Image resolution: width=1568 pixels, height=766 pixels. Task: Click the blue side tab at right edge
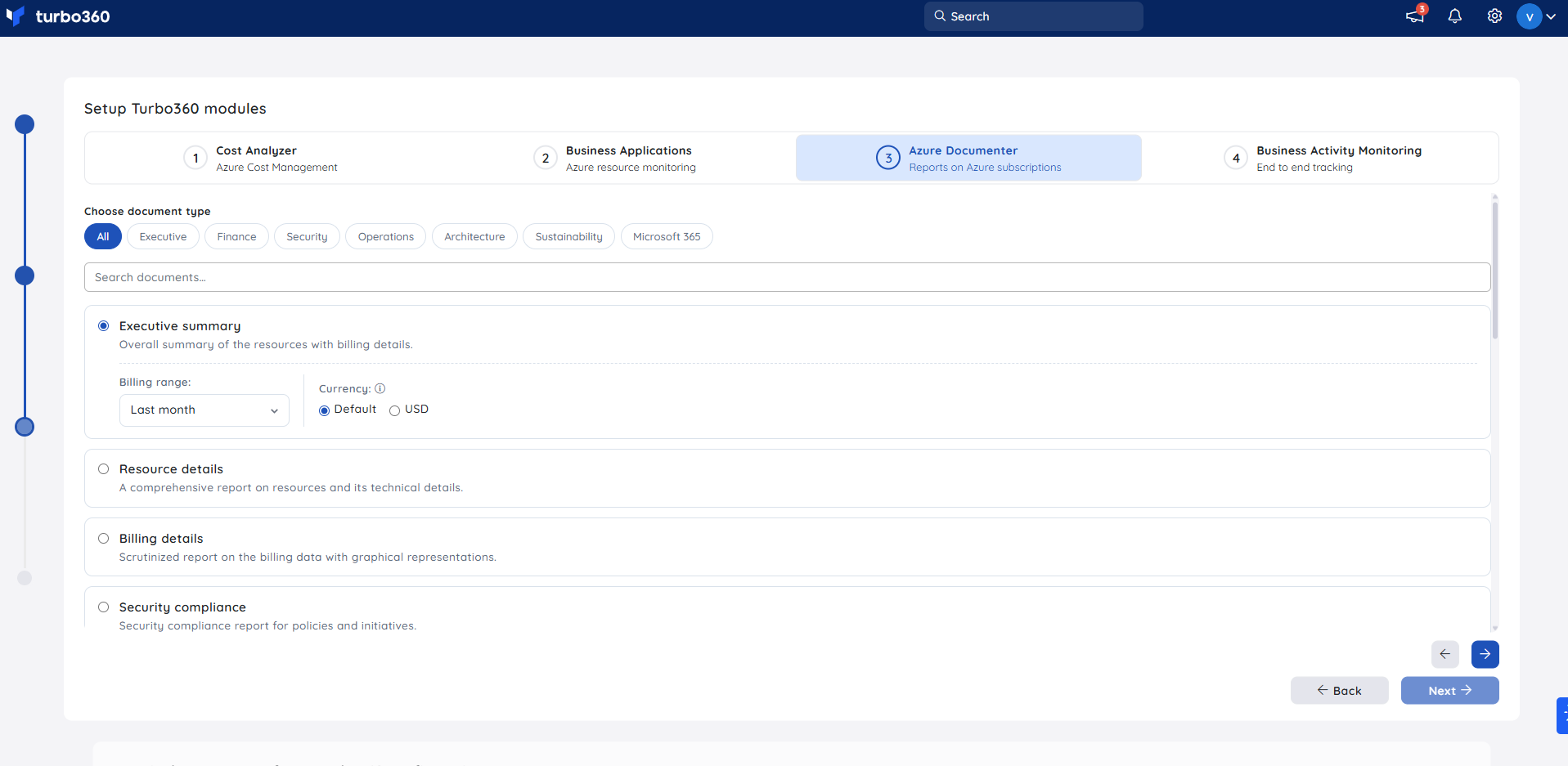click(1562, 715)
